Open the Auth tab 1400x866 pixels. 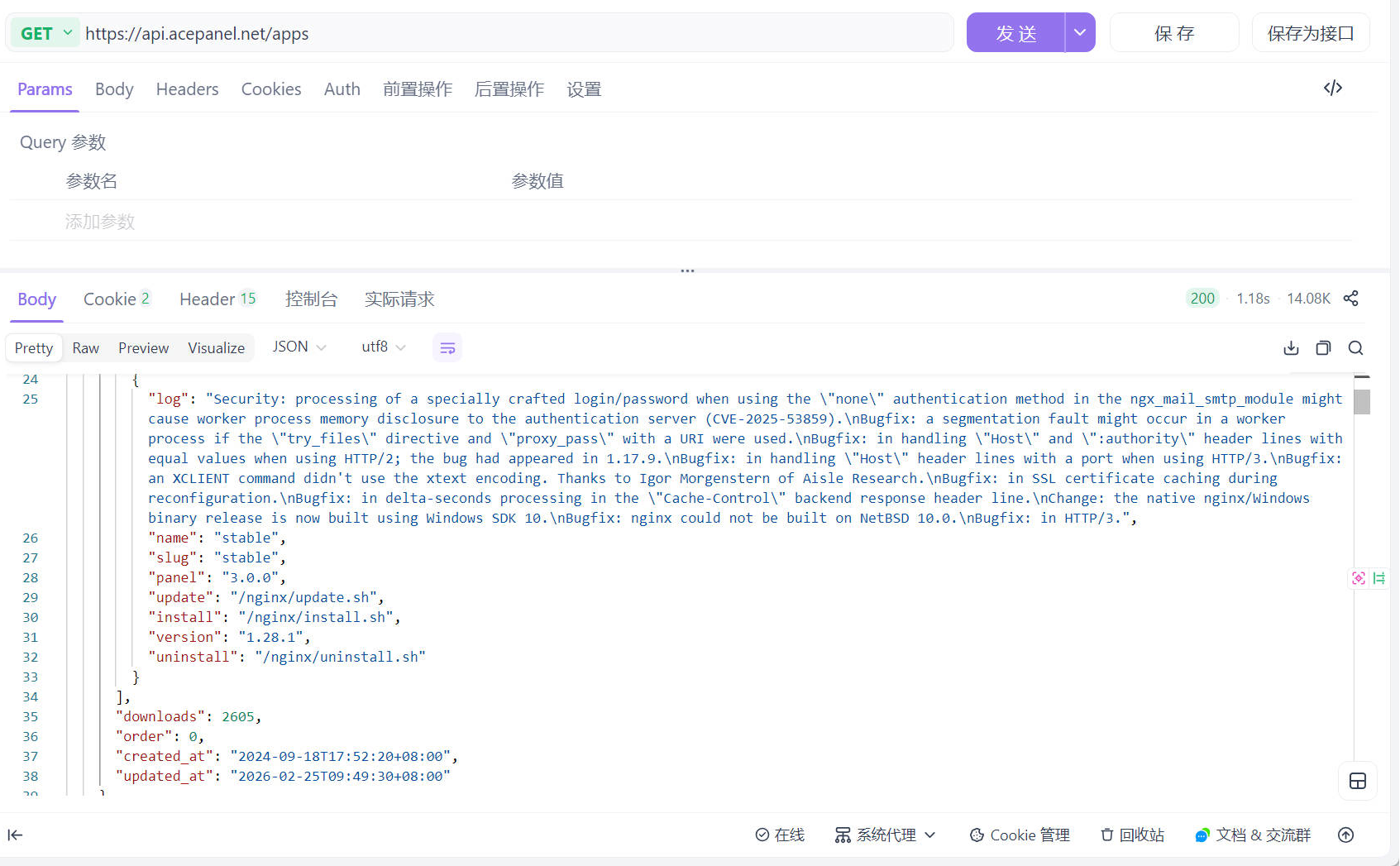342,89
